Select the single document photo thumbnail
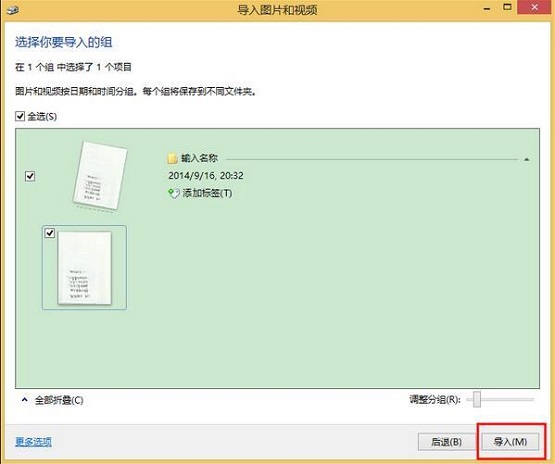This screenshot has height=464, width=555. (84, 268)
